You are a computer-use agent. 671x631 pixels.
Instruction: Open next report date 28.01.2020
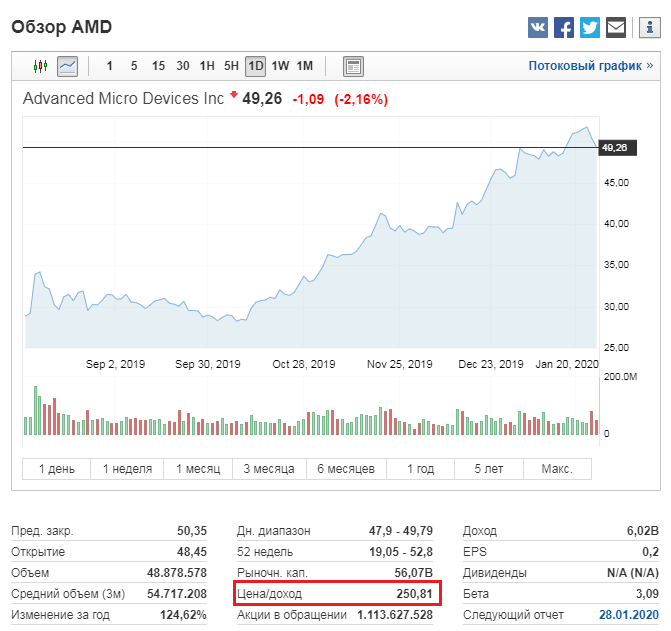(x=629, y=615)
